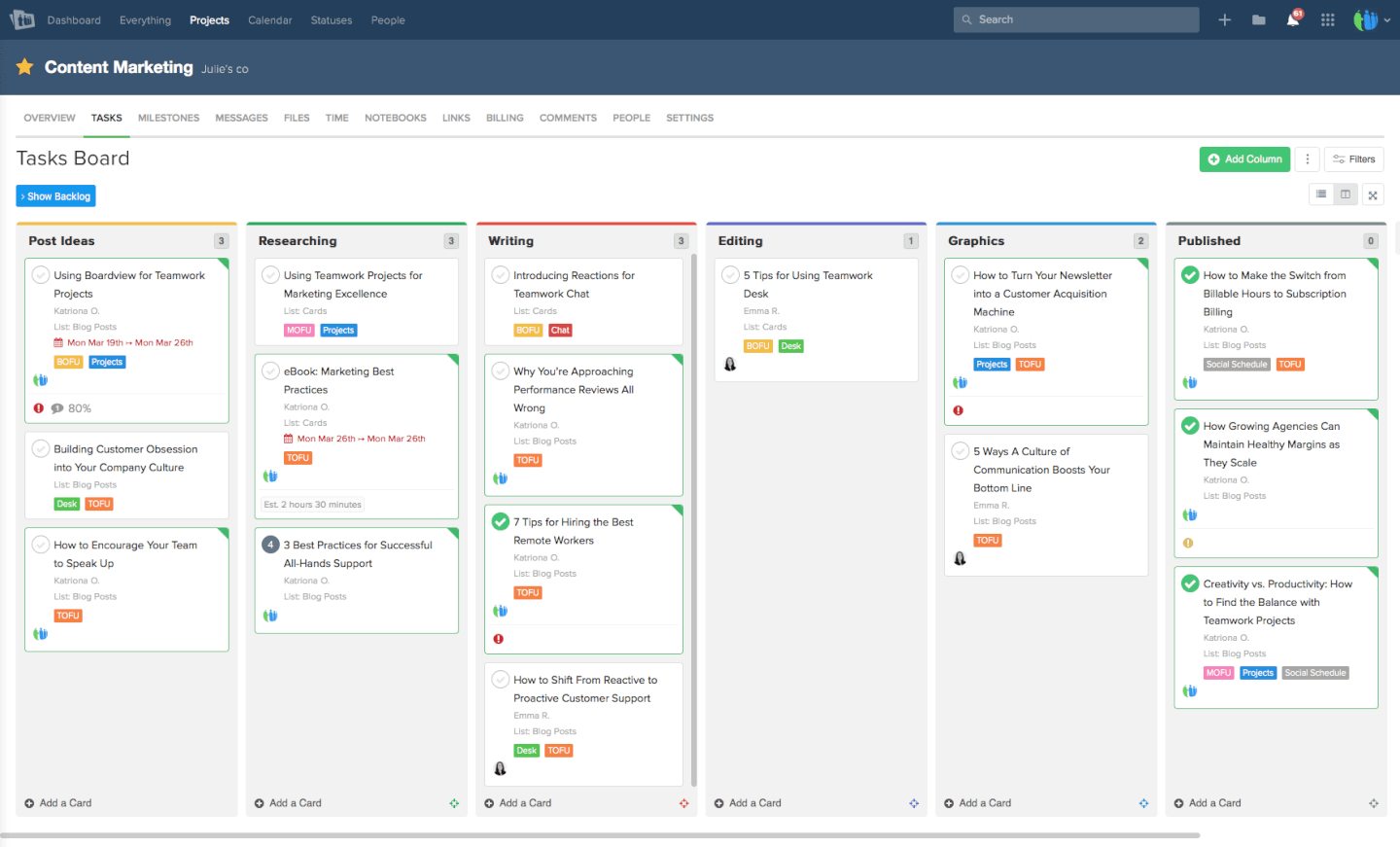
Task: Switch to board view icon
Action: [x=1346, y=194]
